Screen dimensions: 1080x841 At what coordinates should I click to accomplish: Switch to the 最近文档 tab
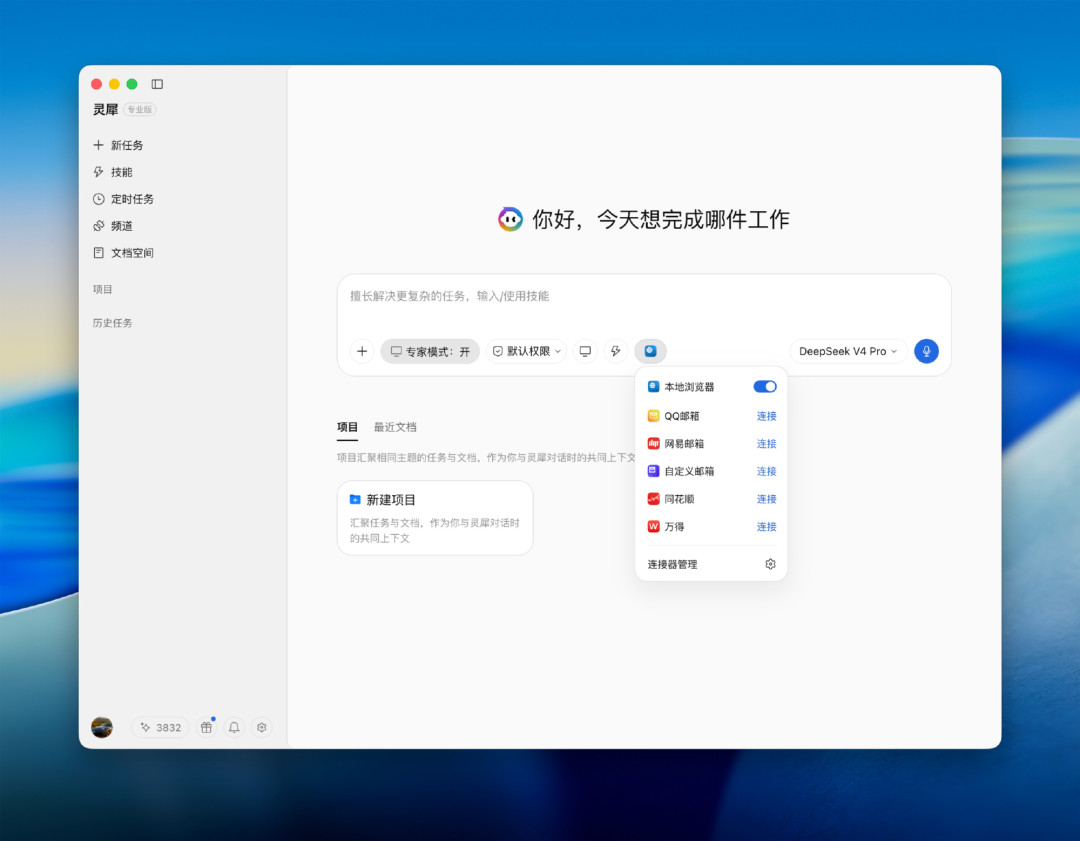click(x=395, y=427)
